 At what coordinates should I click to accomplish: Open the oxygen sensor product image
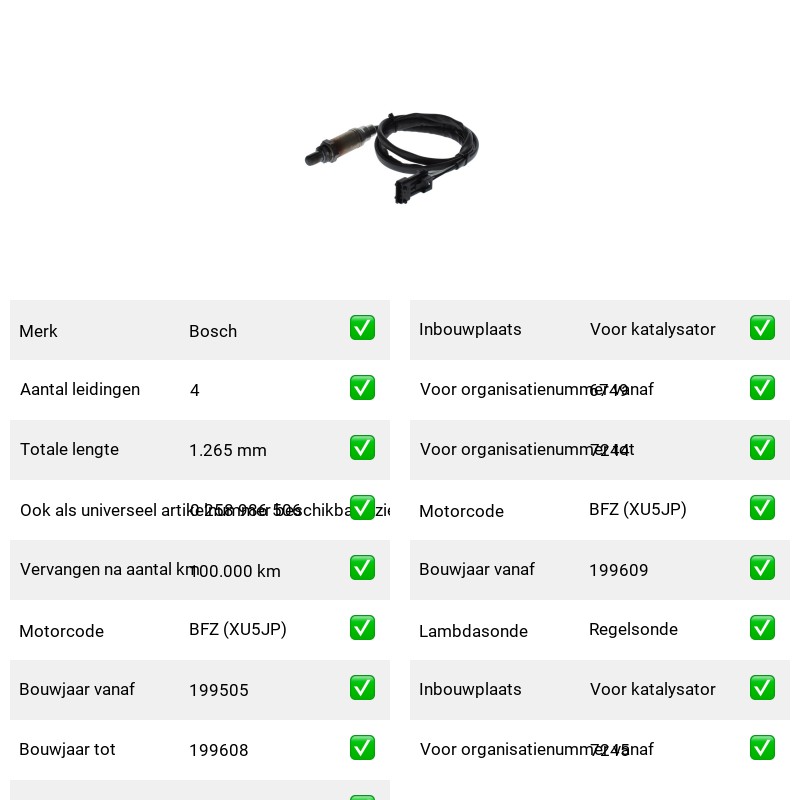pyautogui.click(x=392, y=158)
